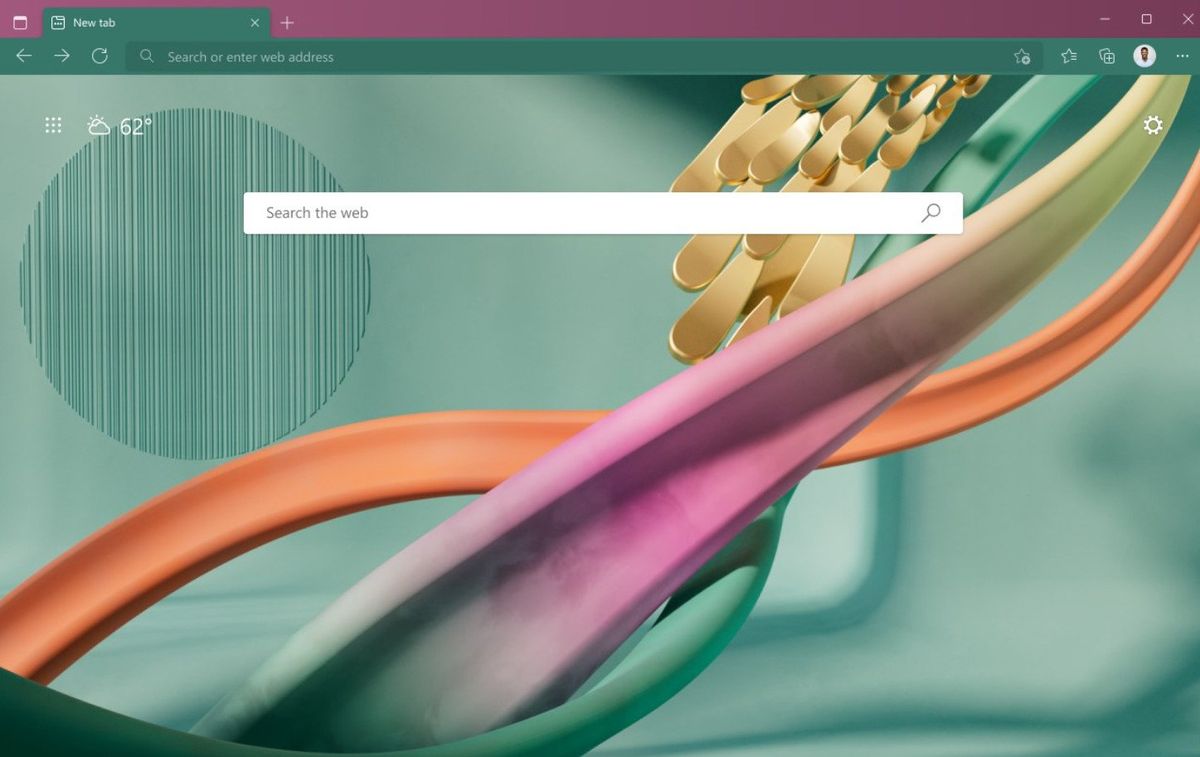Open the Collections panel
This screenshot has height=757, width=1200.
(x=1107, y=56)
